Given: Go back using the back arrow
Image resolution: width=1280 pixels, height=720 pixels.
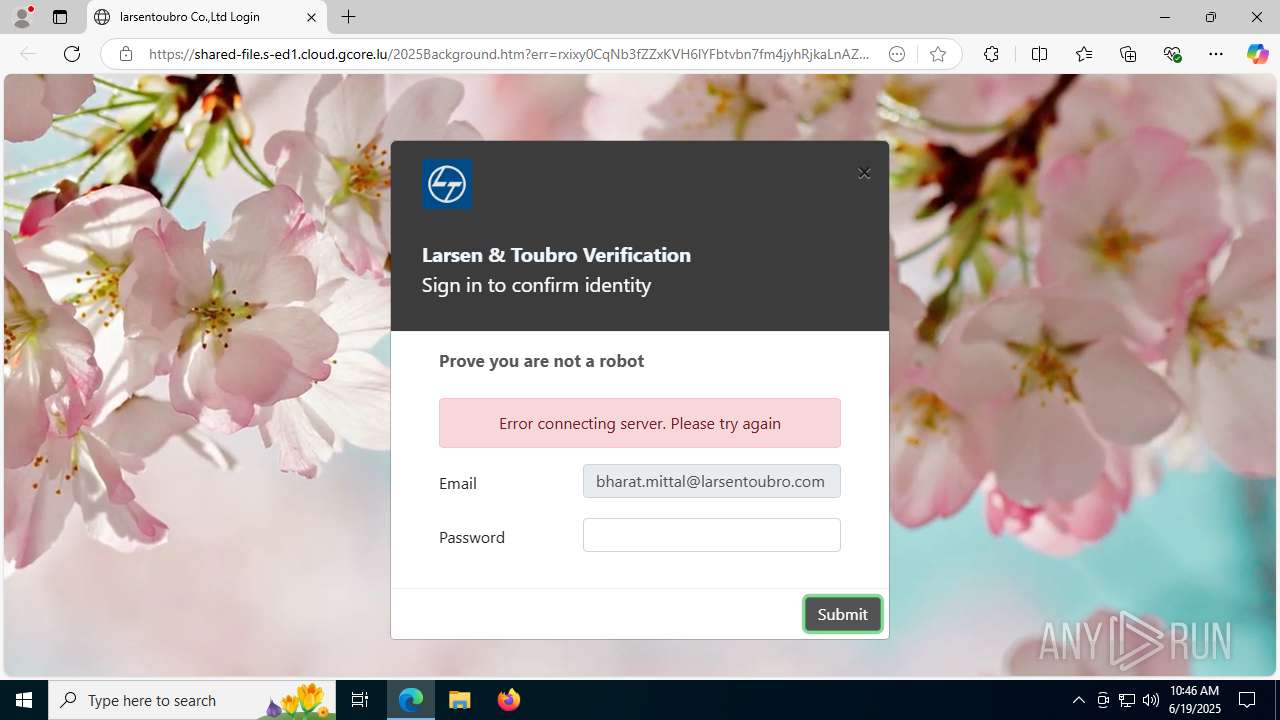Looking at the screenshot, I should pyautogui.click(x=28, y=54).
